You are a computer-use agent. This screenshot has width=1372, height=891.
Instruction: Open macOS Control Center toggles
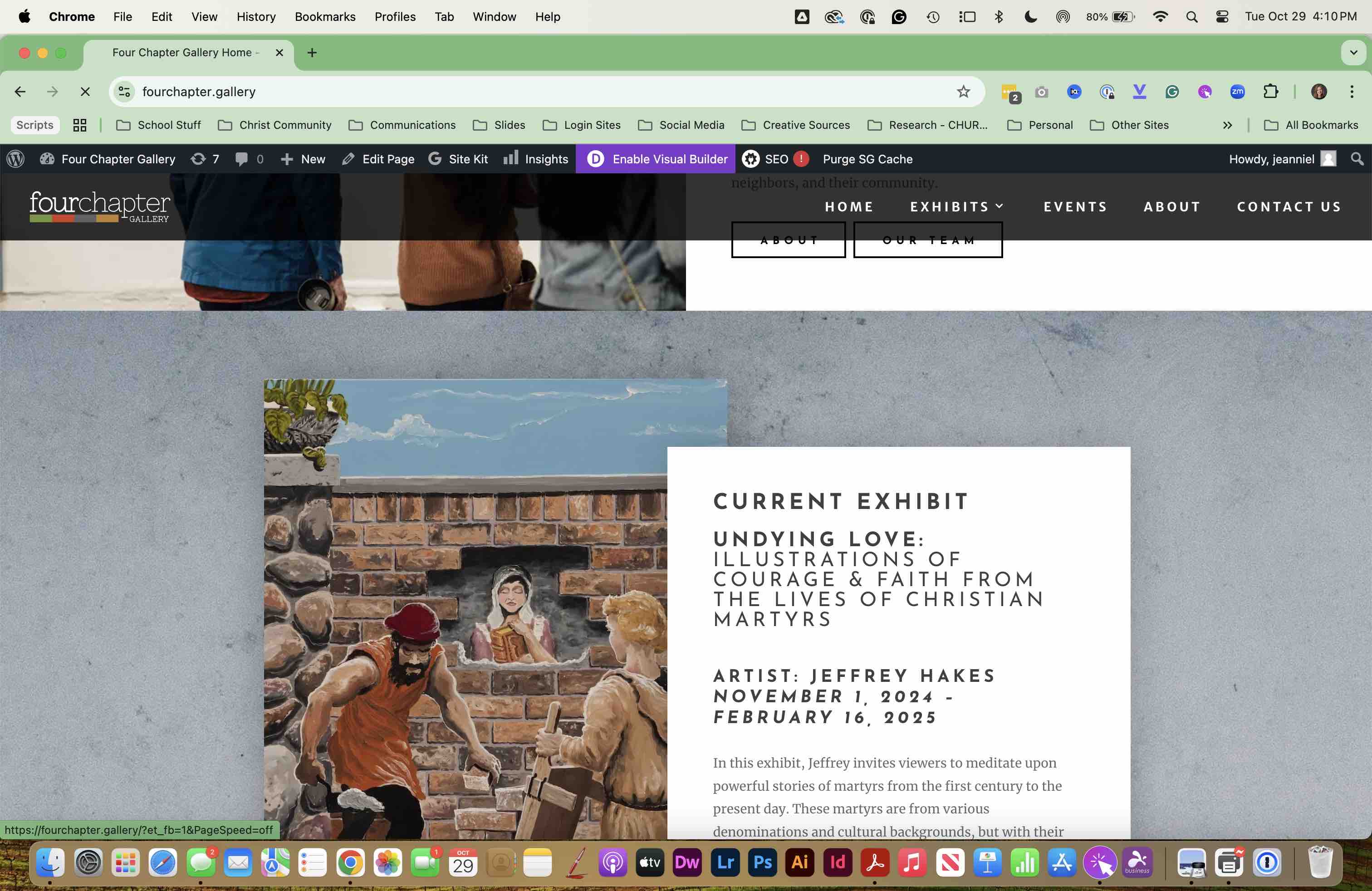tap(1221, 17)
